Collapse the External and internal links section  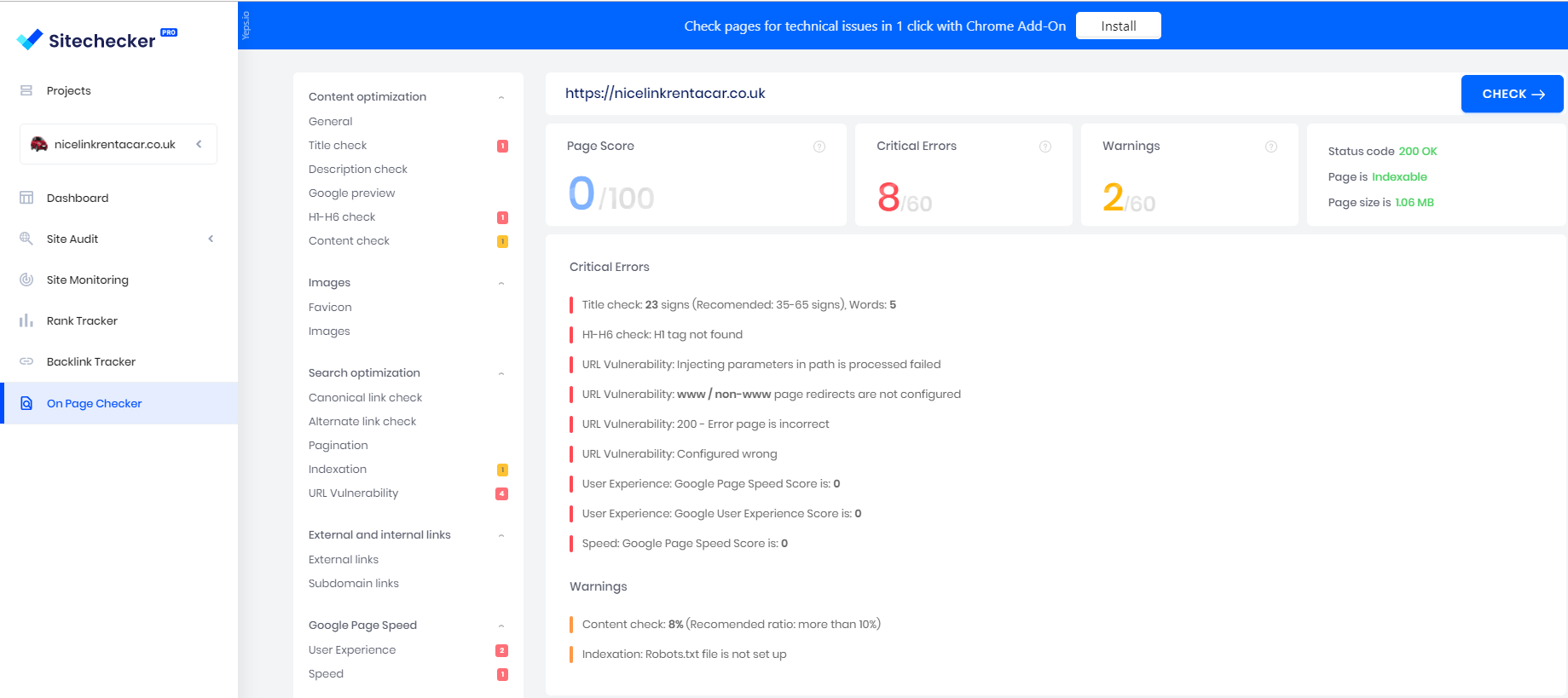501,535
